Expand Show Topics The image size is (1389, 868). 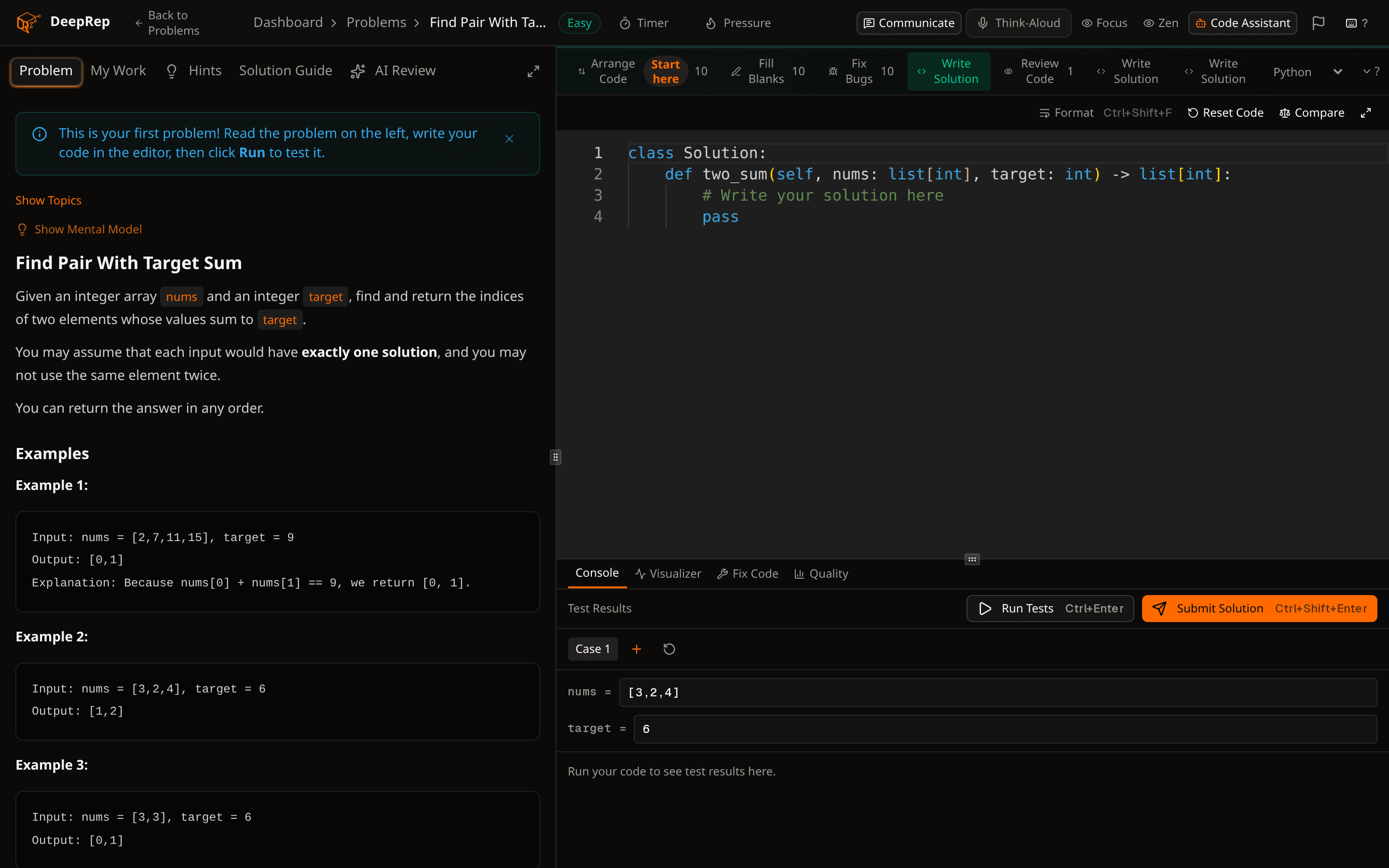(x=48, y=200)
